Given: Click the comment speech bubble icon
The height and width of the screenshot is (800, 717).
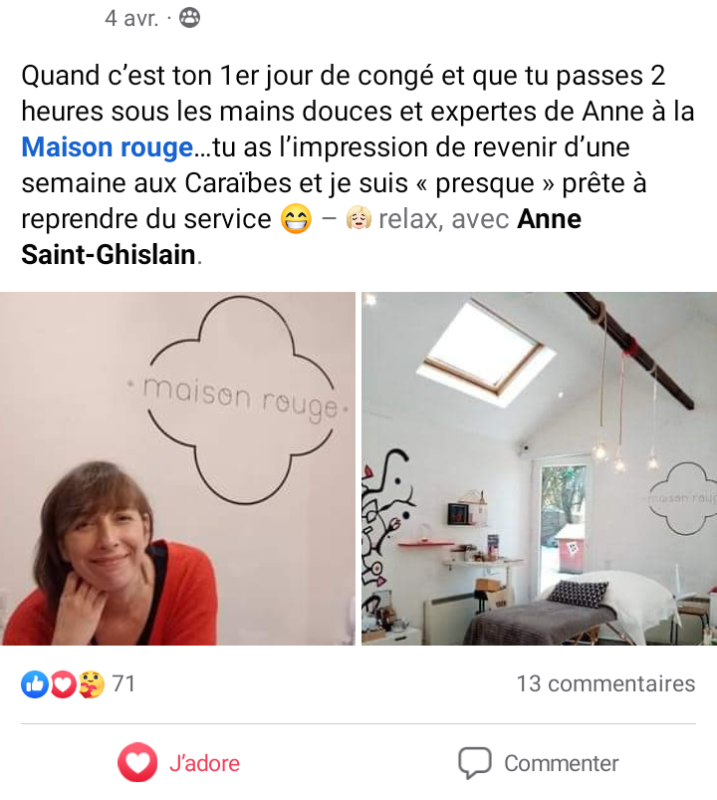Looking at the screenshot, I should tap(475, 763).
